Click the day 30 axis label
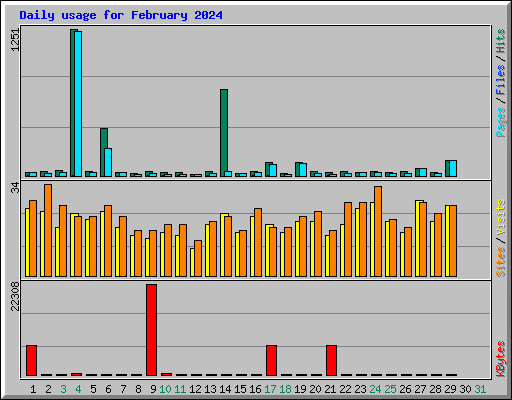Screen dimensions: 512x400 (x=465, y=389)
